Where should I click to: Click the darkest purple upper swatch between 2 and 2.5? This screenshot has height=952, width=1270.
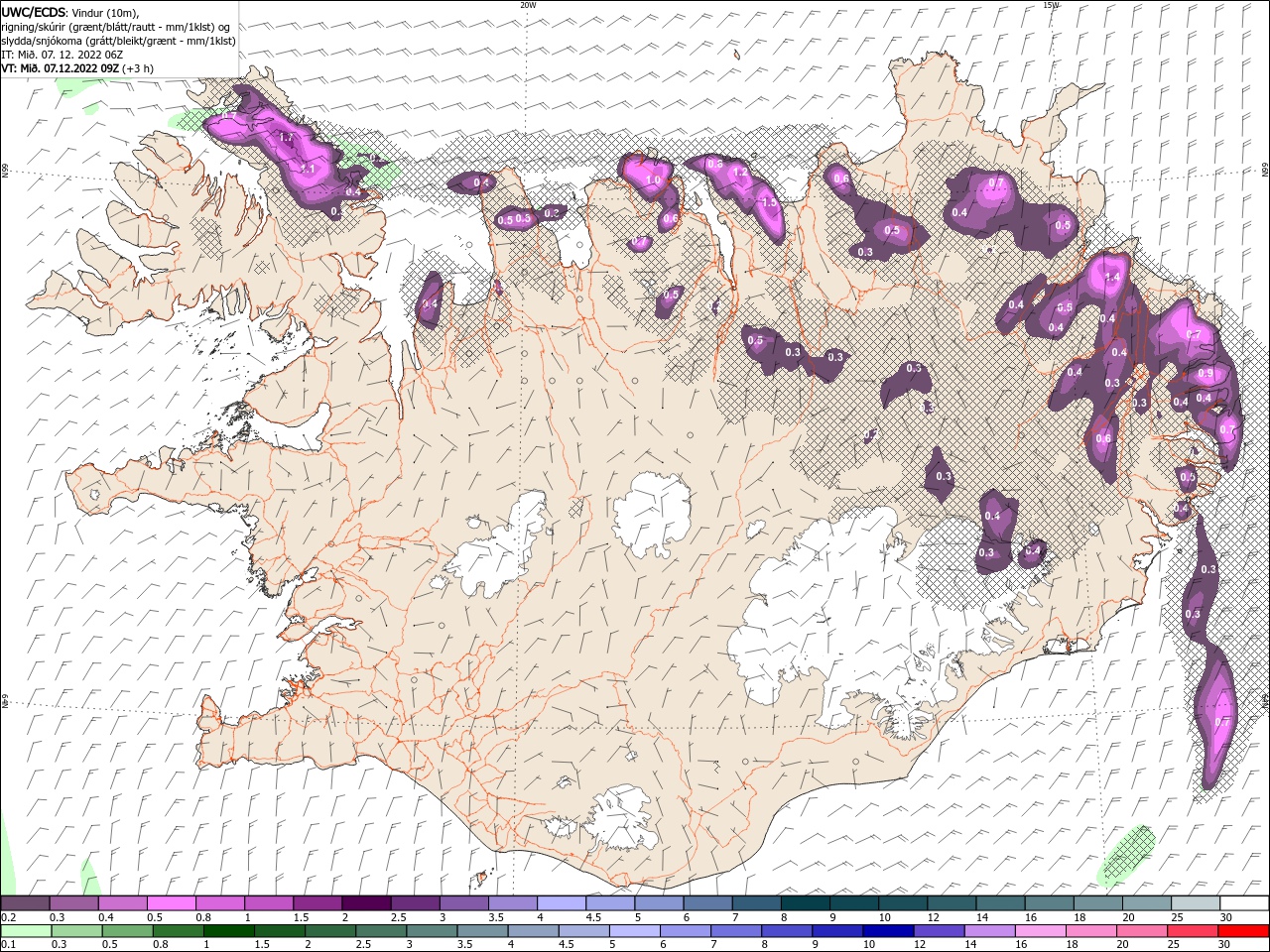click(x=367, y=903)
